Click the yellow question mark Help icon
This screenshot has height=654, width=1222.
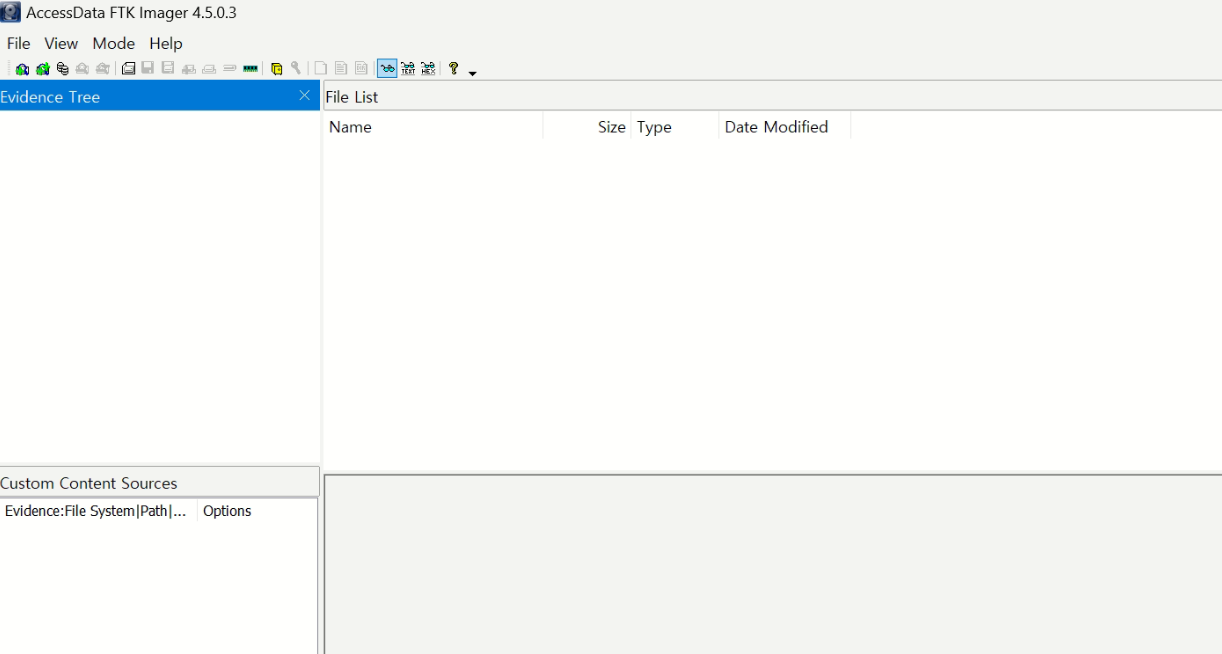pos(453,68)
